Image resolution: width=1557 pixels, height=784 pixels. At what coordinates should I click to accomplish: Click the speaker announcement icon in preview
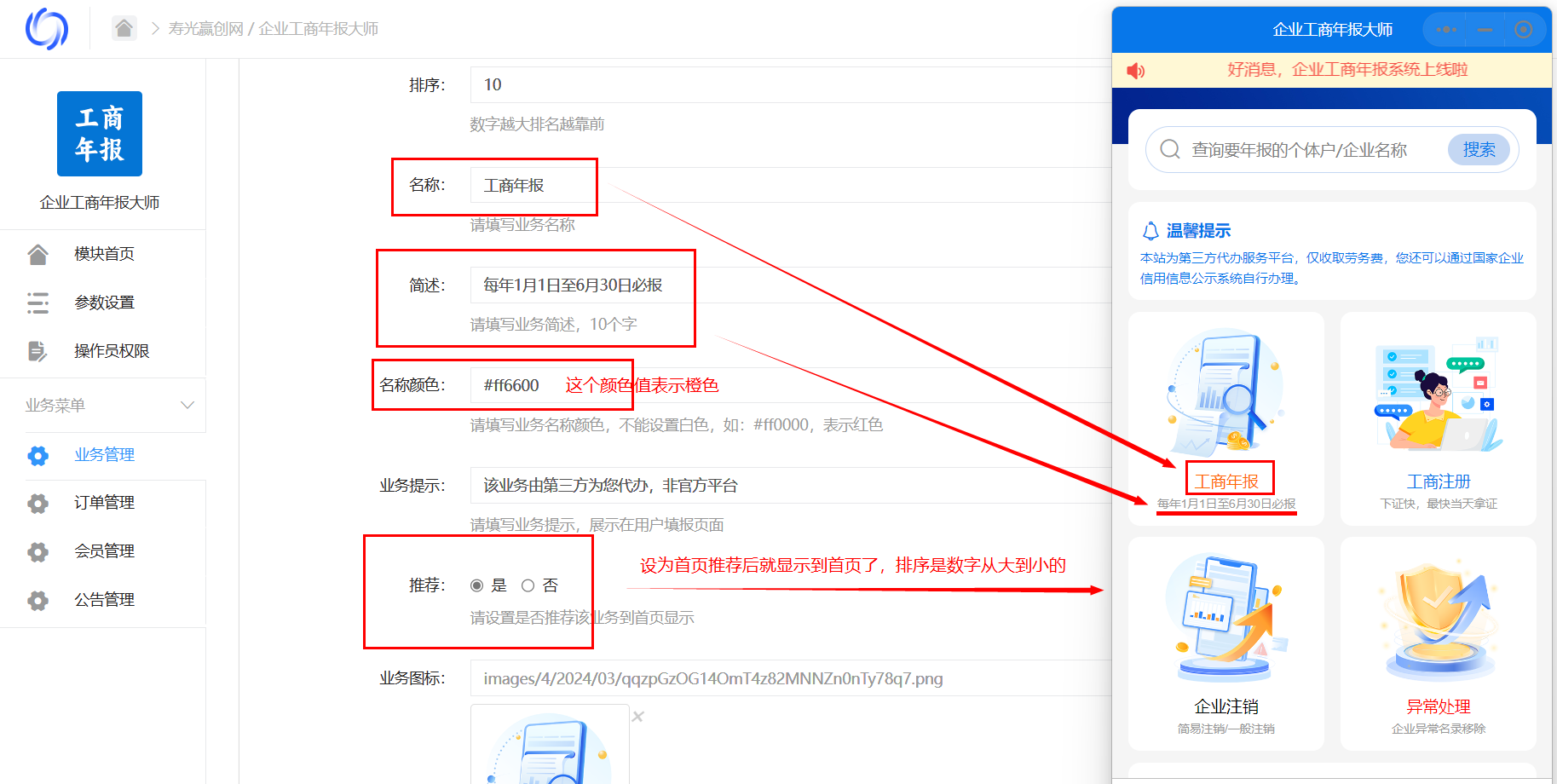tap(1136, 71)
